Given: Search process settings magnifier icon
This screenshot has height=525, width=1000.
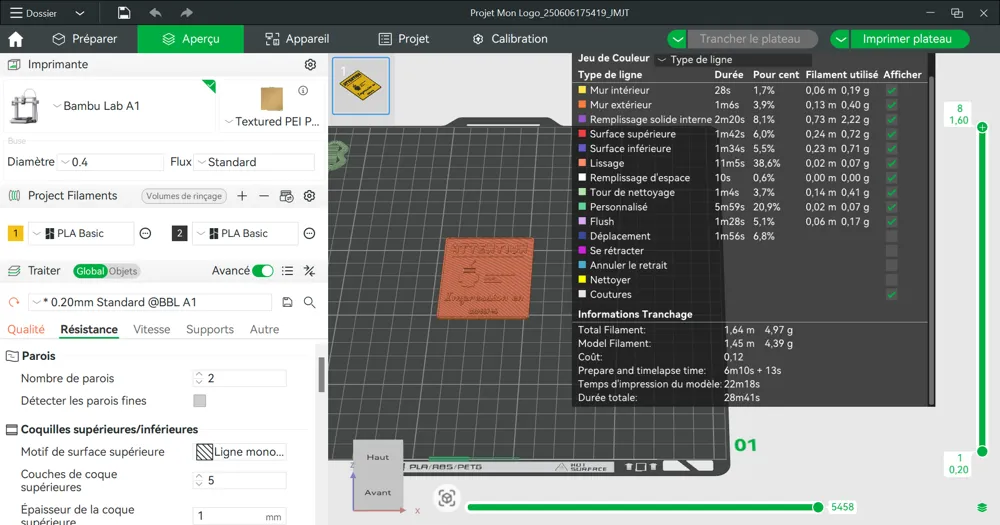Looking at the screenshot, I should pyautogui.click(x=309, y=302).
